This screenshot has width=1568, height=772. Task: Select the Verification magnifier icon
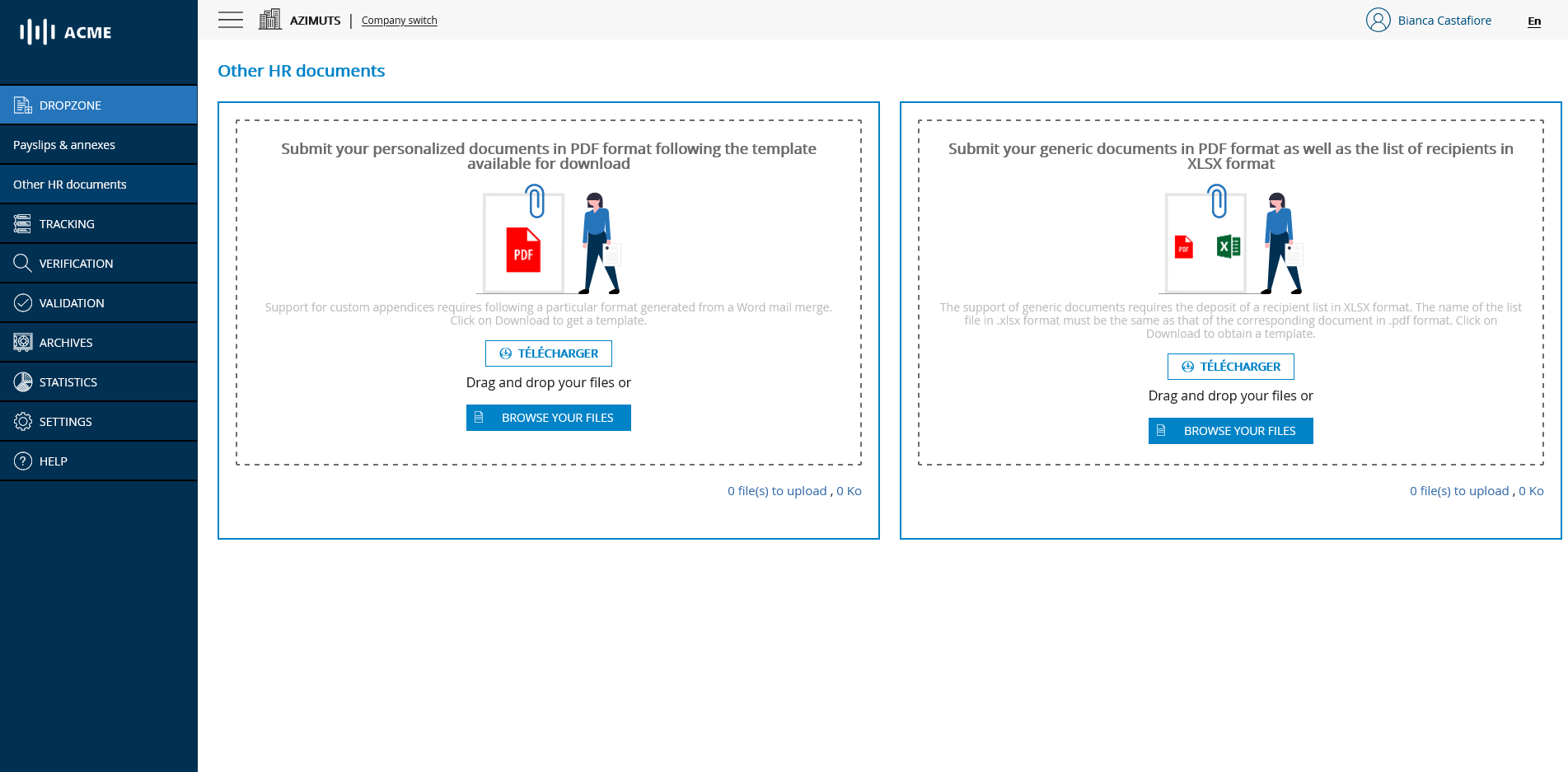(22, 263)
